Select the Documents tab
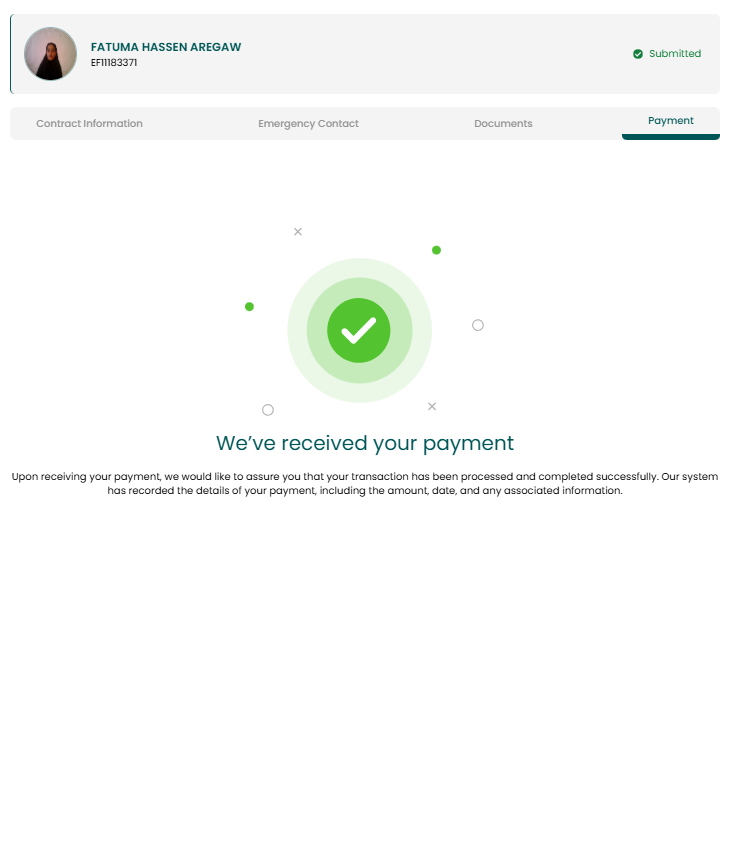 pos(503,124)
